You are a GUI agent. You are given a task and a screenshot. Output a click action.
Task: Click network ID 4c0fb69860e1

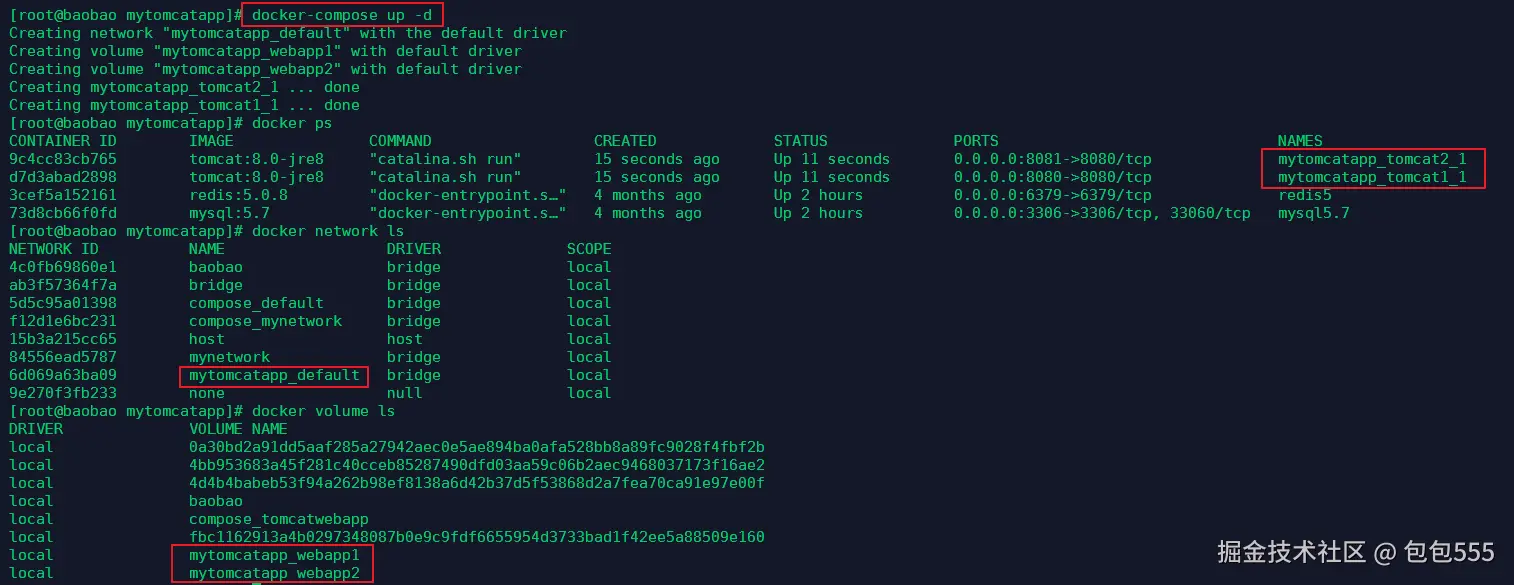[x=62, y=267]
